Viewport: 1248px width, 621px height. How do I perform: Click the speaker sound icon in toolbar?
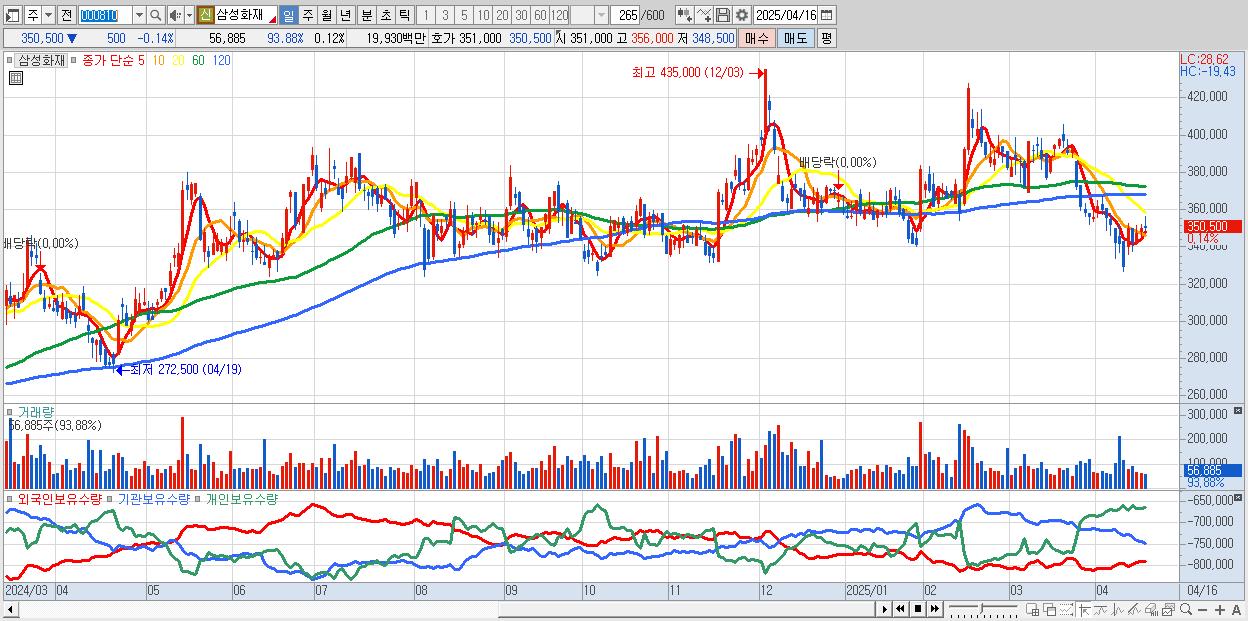(174, 15)
